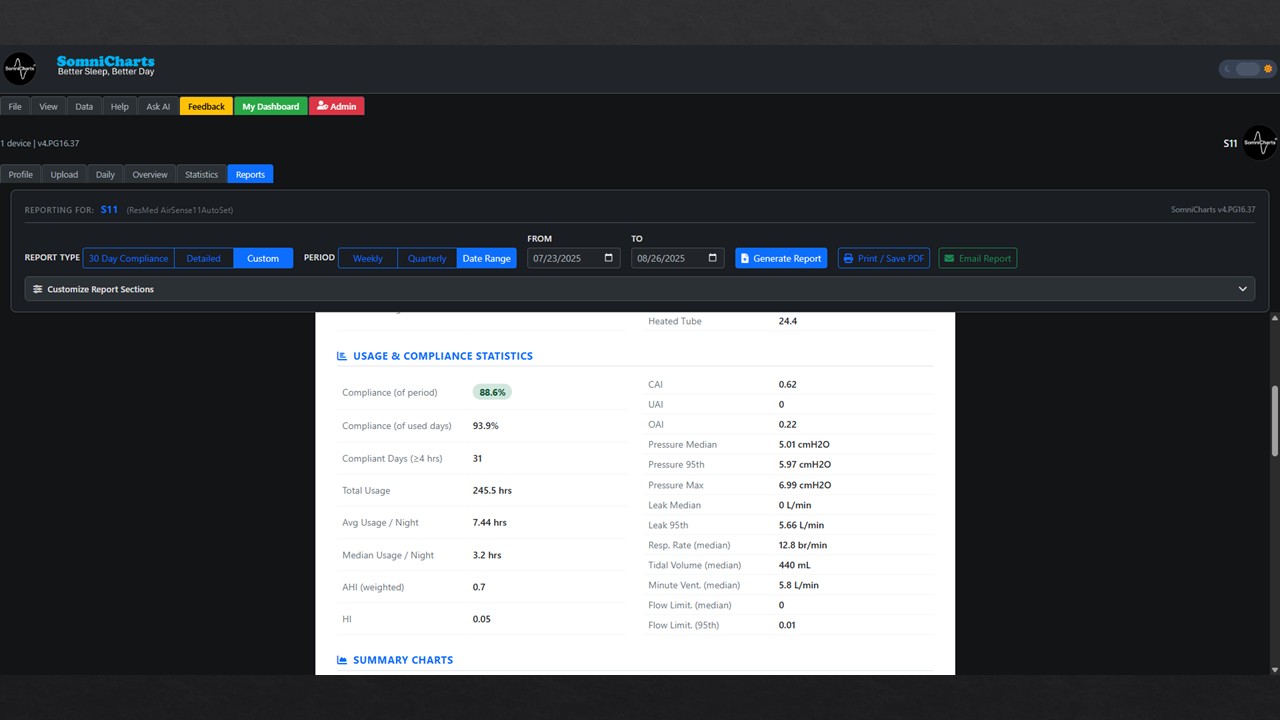1280x720 pixels.
Task: Click the admin person icon on the Admin button
Action: (323, 106)
